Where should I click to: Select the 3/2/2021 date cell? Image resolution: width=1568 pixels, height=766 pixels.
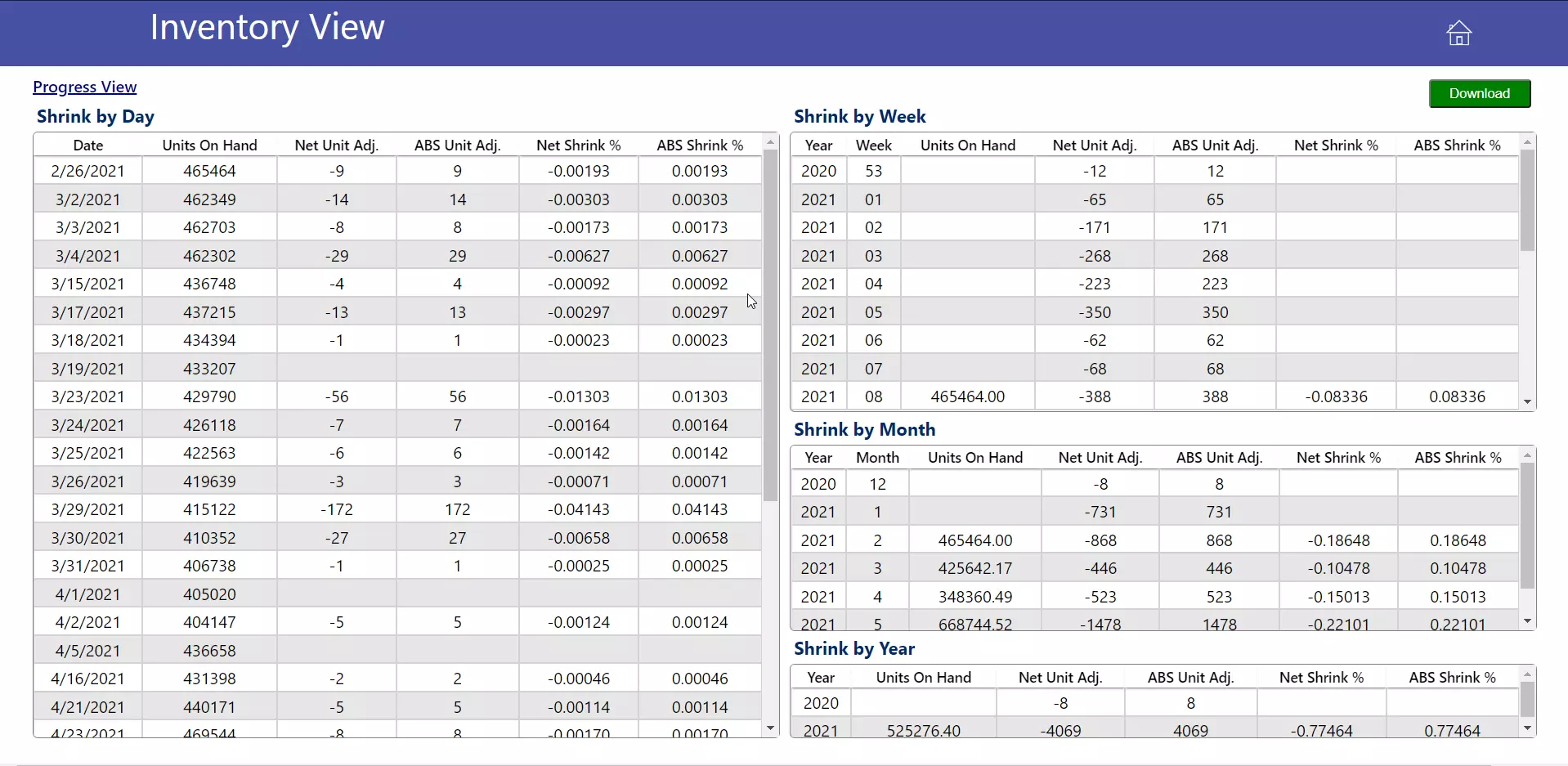point(88,199)
